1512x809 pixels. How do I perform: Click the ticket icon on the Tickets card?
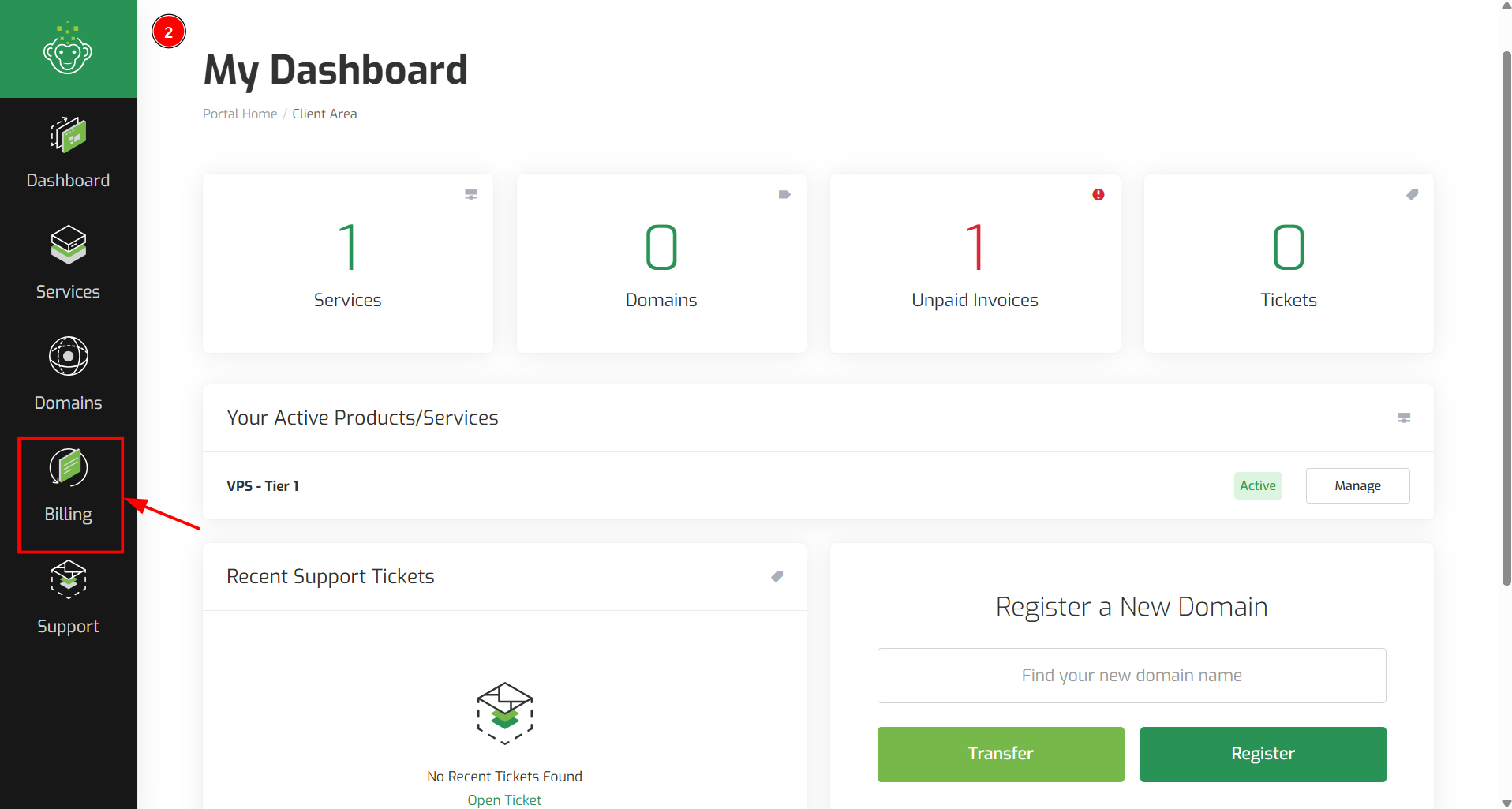[x=1412, y=194]
